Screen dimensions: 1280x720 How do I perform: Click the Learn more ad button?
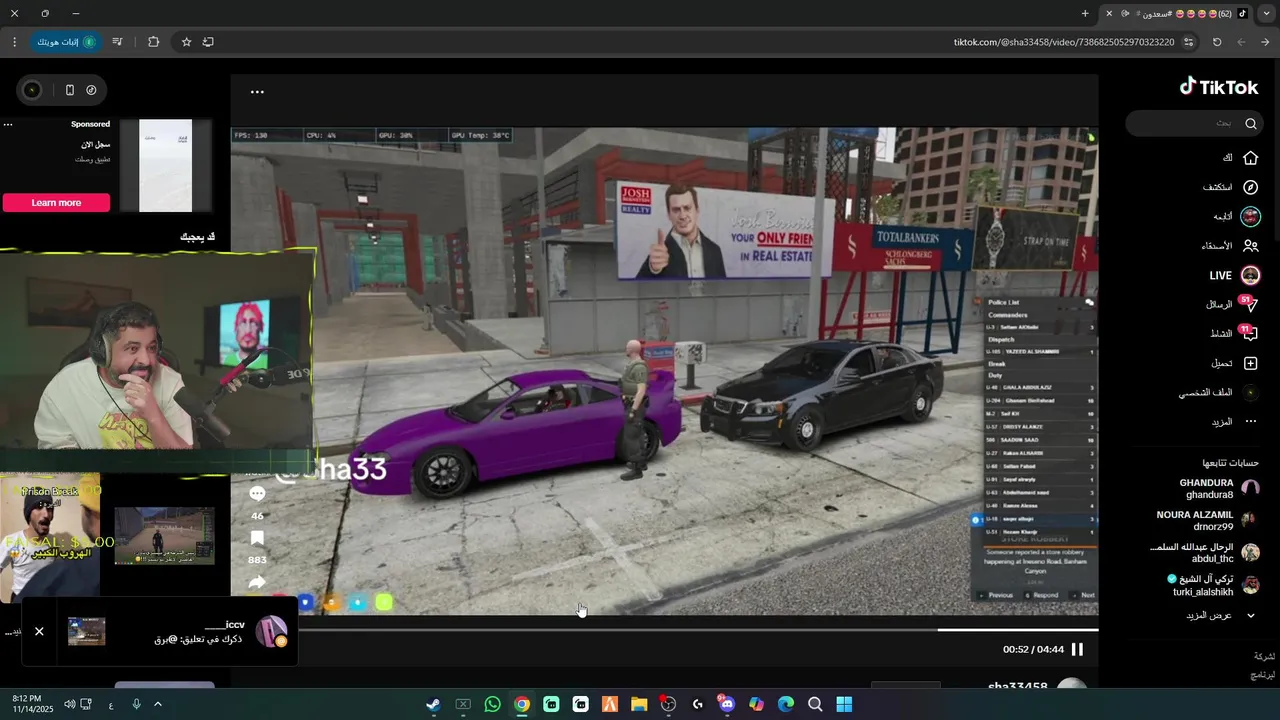(56, 203)
